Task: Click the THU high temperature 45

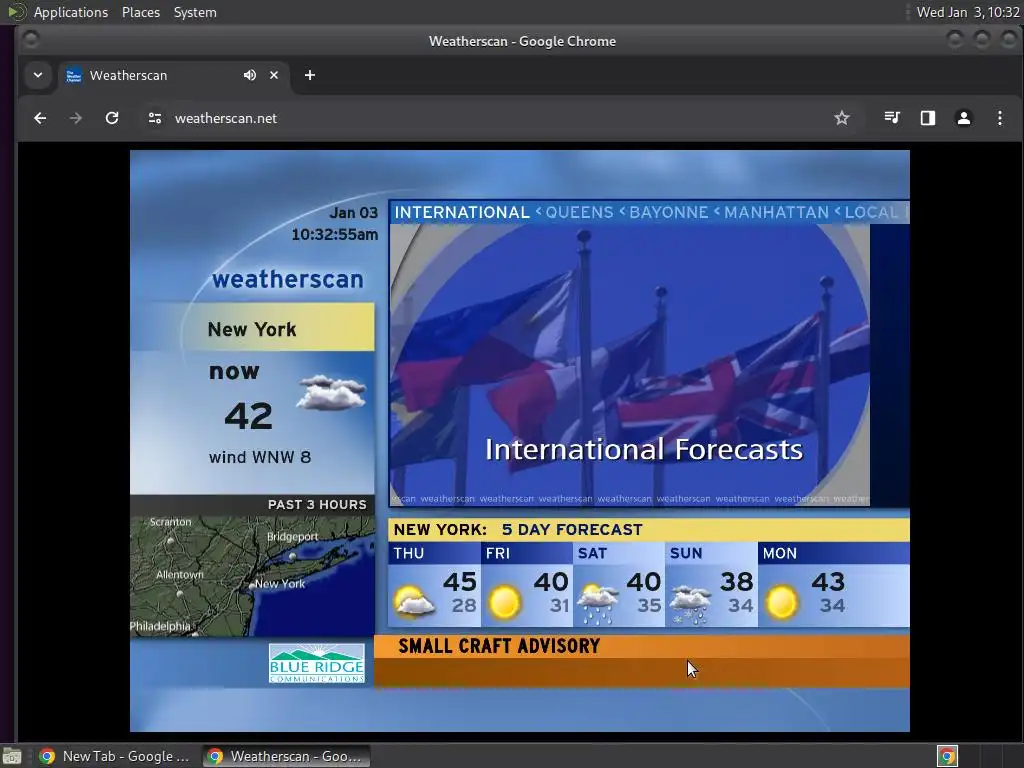Action: tap(460, 582)
